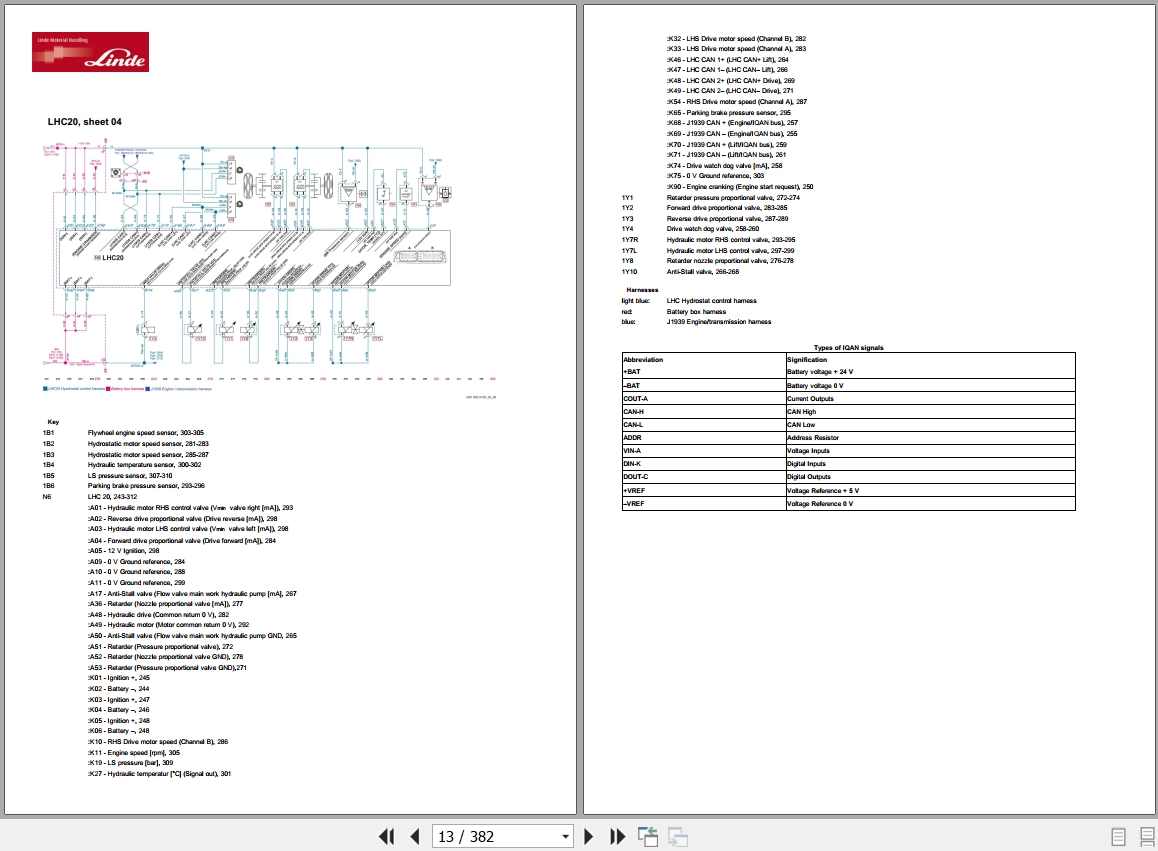The image size is (1158, 851).
Task: Select the text 'Anti-Stall valve, 266-268'
Action: coord(702,271)
